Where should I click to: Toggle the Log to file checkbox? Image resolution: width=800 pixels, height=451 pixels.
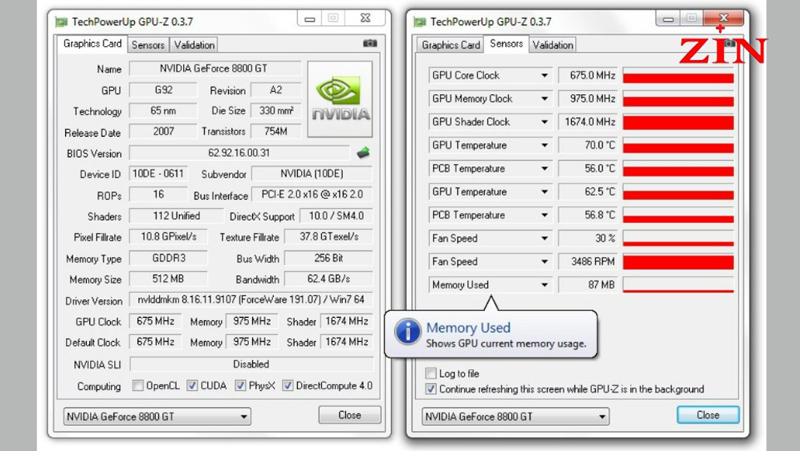[431, 373]
